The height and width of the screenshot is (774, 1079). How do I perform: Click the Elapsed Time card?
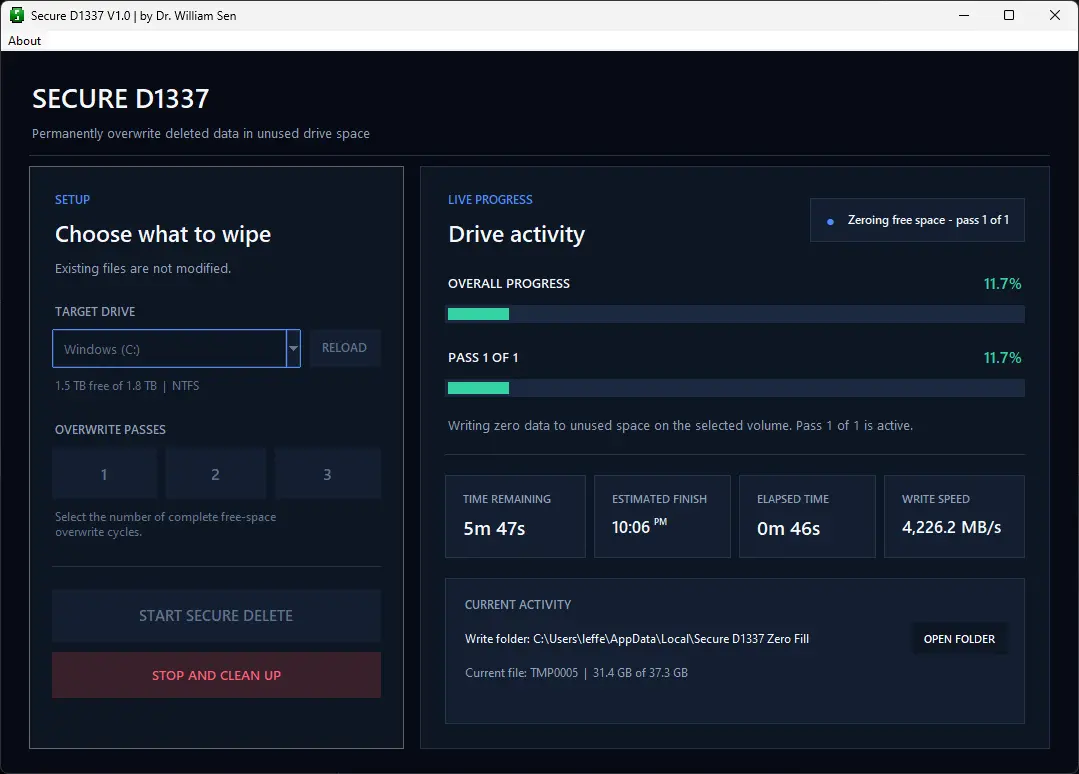click(807, 516)
